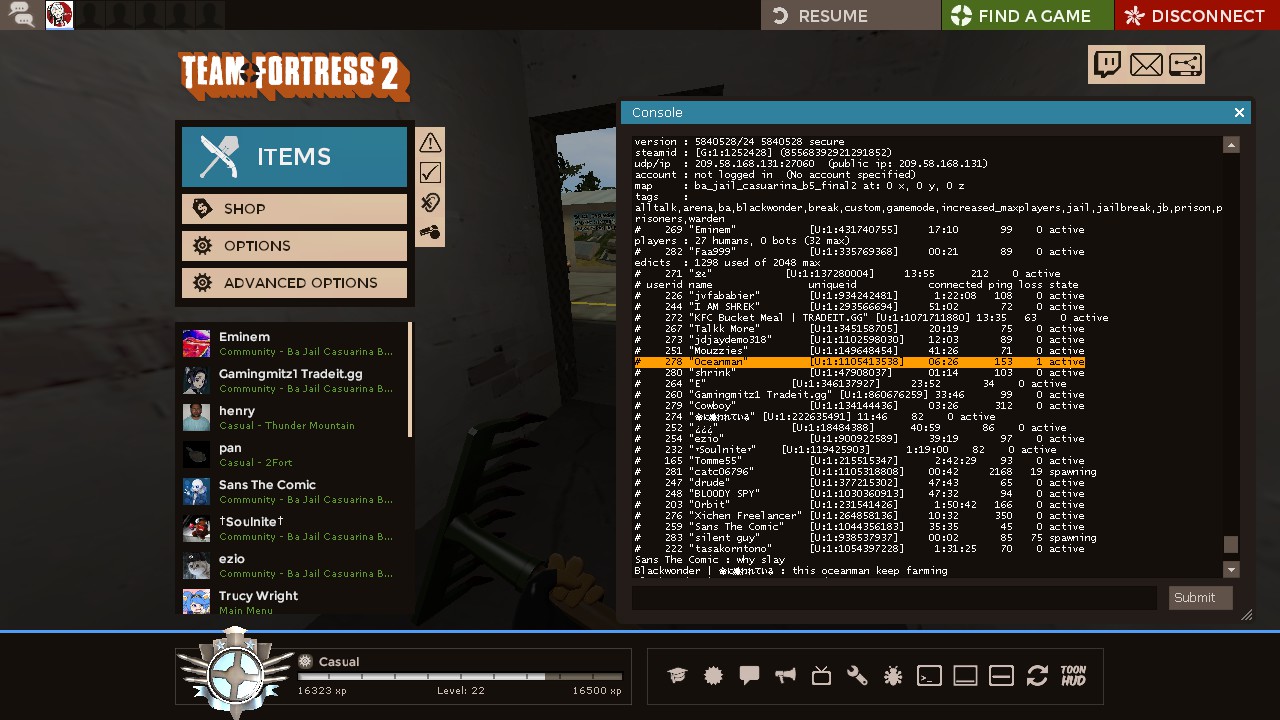Open the OPTIONS menu entry

[x=294, y=245]
